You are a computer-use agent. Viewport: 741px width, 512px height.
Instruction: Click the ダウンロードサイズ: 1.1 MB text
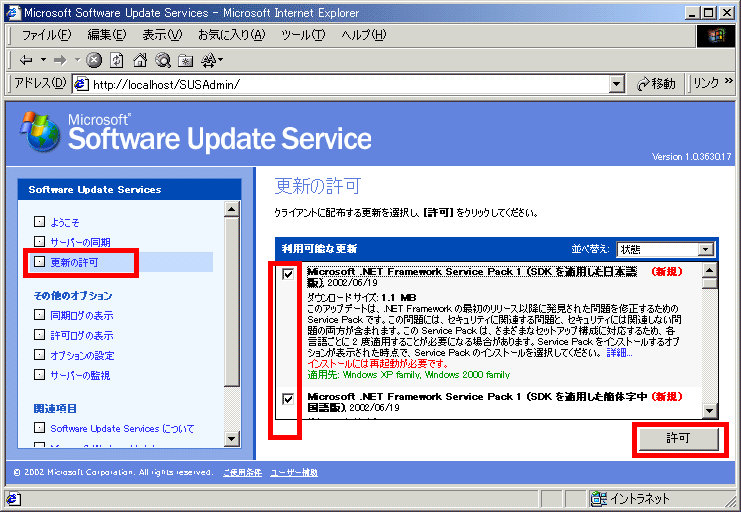tap(362, 297)
